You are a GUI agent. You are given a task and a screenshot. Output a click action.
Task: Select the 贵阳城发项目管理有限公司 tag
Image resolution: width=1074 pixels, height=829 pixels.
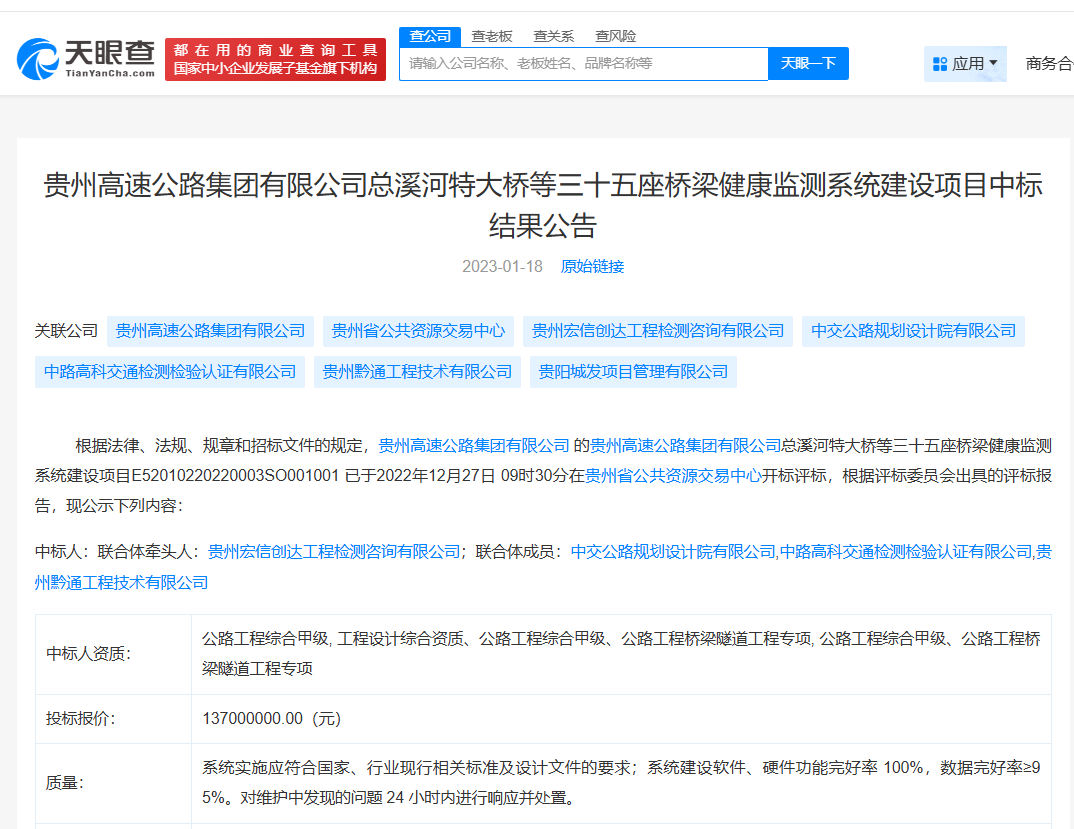633,372
